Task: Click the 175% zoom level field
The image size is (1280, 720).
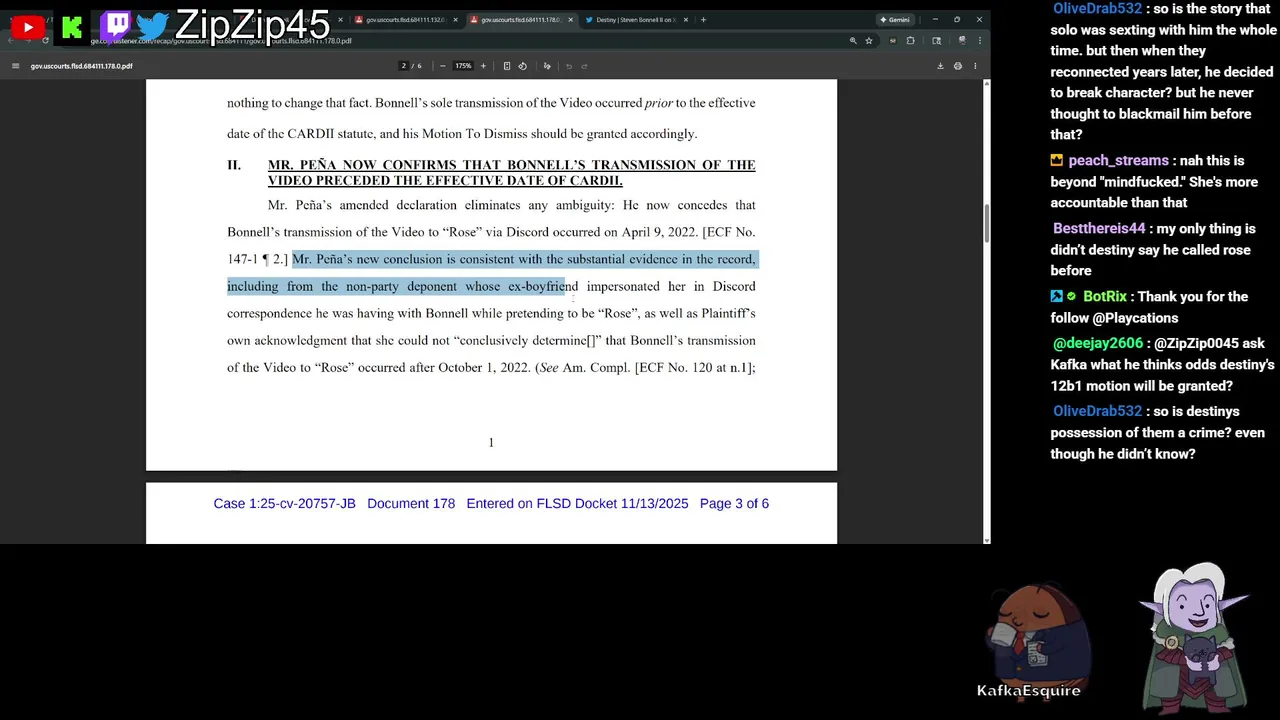Action: click(x=463, y=66)
